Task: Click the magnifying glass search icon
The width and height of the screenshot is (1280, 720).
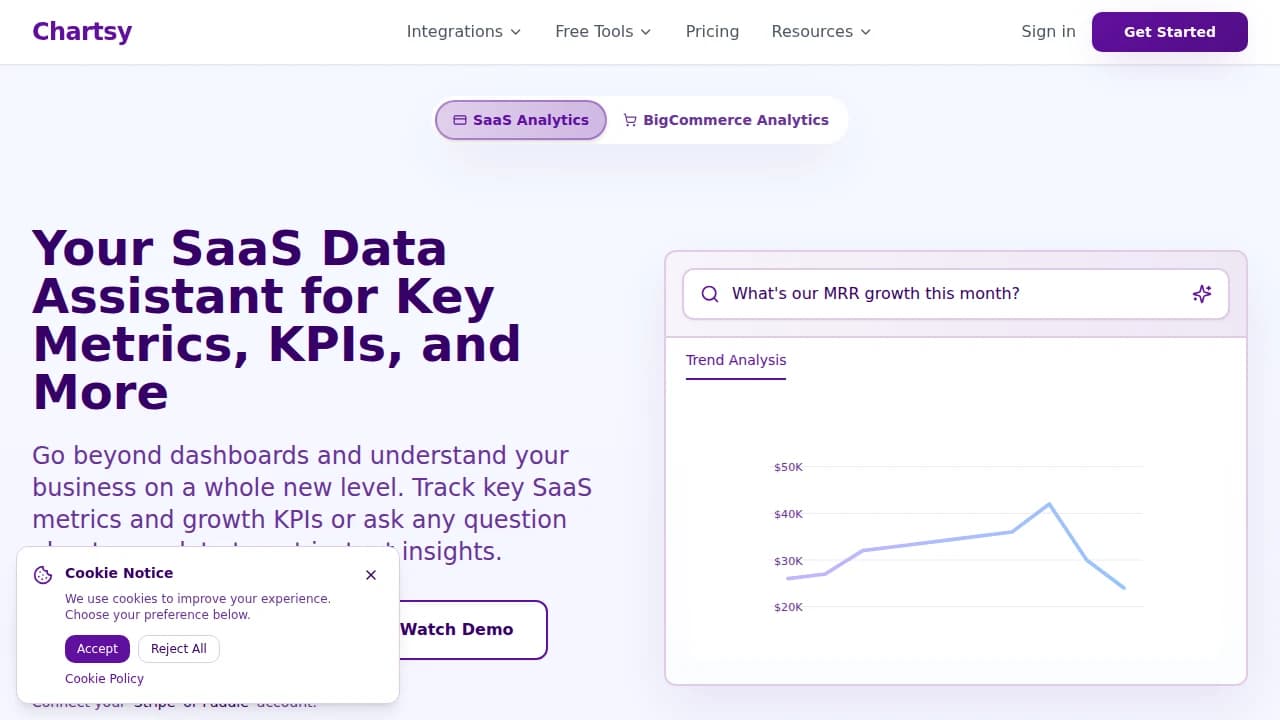Action: coord(710,294)
